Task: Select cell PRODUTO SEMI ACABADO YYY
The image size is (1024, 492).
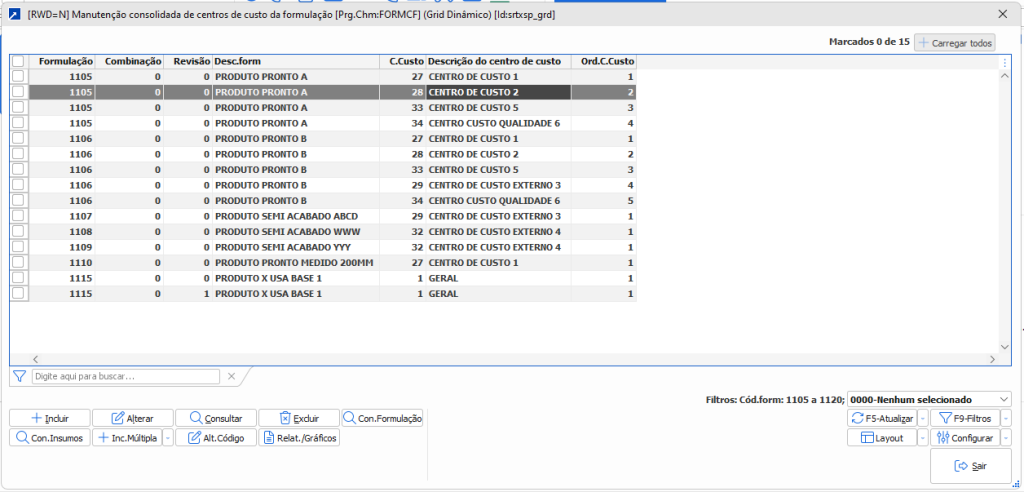Action: [x=296, y=247]
